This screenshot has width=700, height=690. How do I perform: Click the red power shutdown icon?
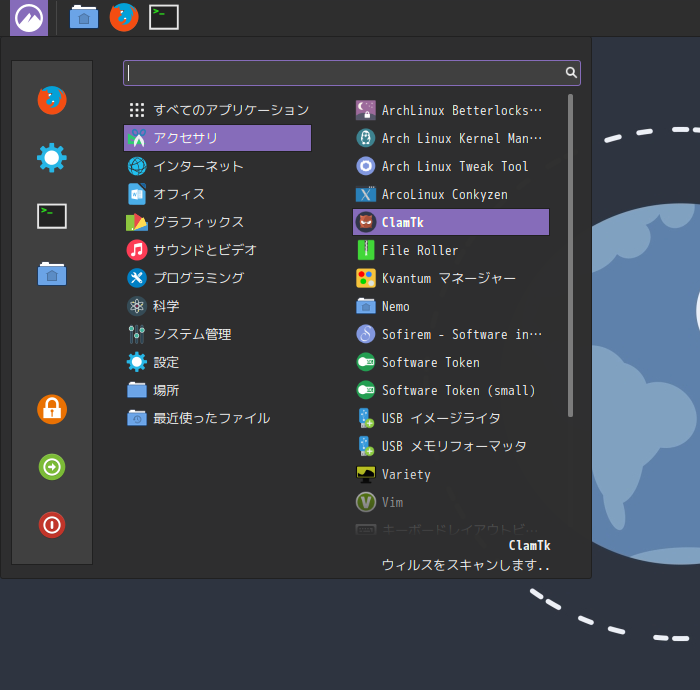click(52, 524)
